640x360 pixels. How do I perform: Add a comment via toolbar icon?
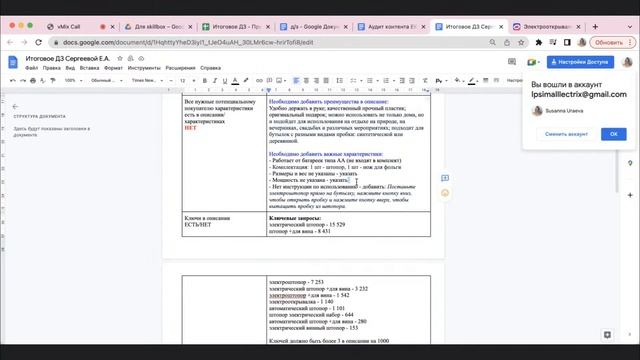269,81
